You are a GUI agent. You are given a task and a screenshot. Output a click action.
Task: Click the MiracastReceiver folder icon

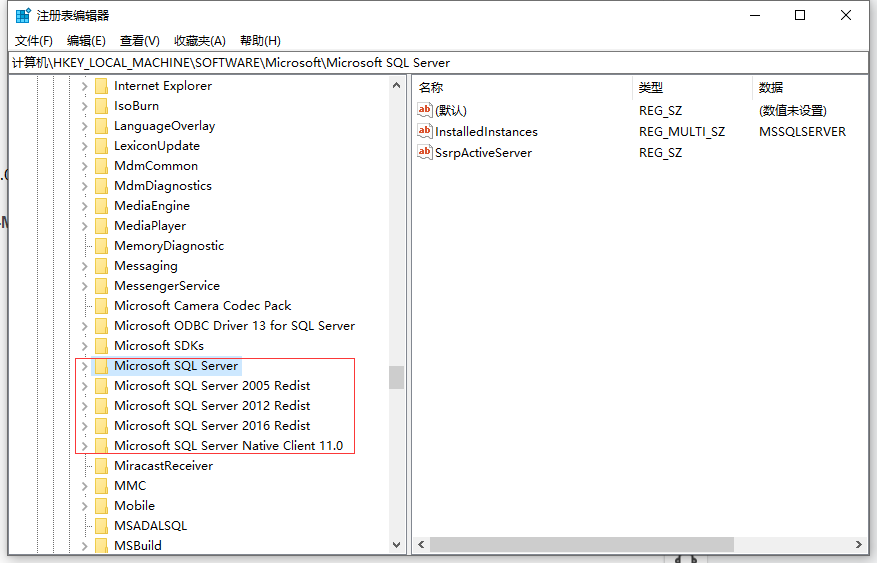pyautogui.click(x=101, y=466)
